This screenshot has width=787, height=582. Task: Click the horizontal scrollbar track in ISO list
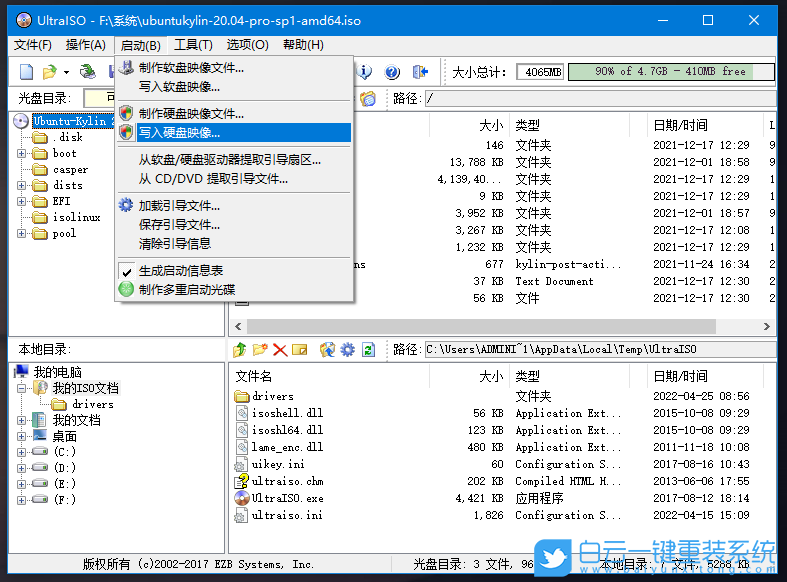(502, 326)
